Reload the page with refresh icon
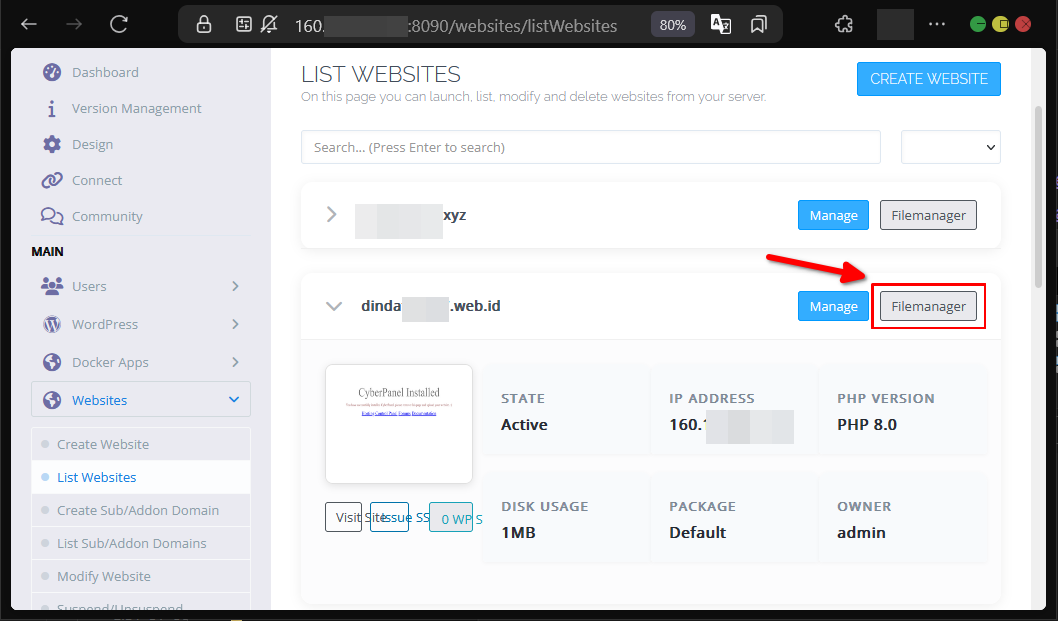Image resolution: width=1058 pixels, height=621 pixels. pos(119,24)
